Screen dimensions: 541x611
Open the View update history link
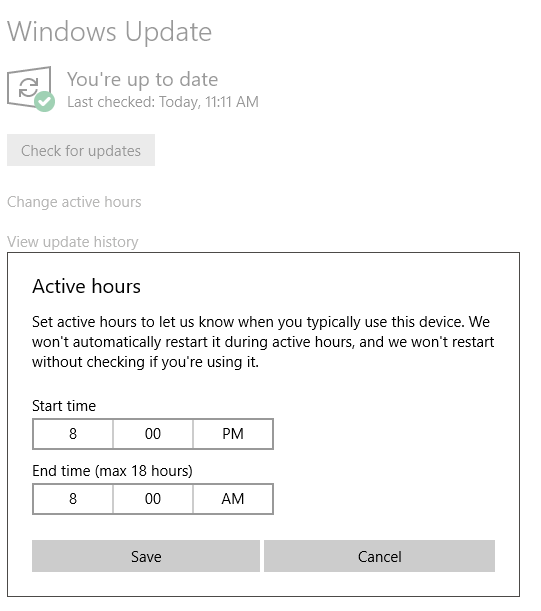[72, 242]
